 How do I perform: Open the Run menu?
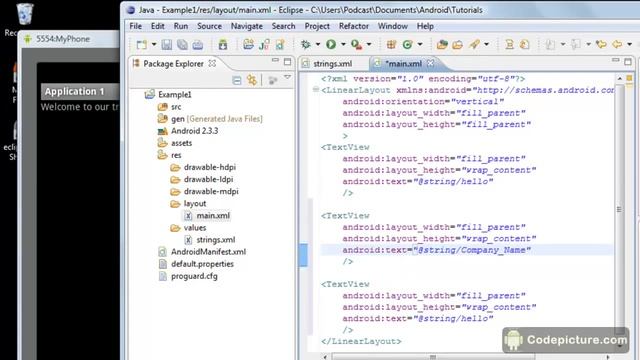click(x=181, y=26)
